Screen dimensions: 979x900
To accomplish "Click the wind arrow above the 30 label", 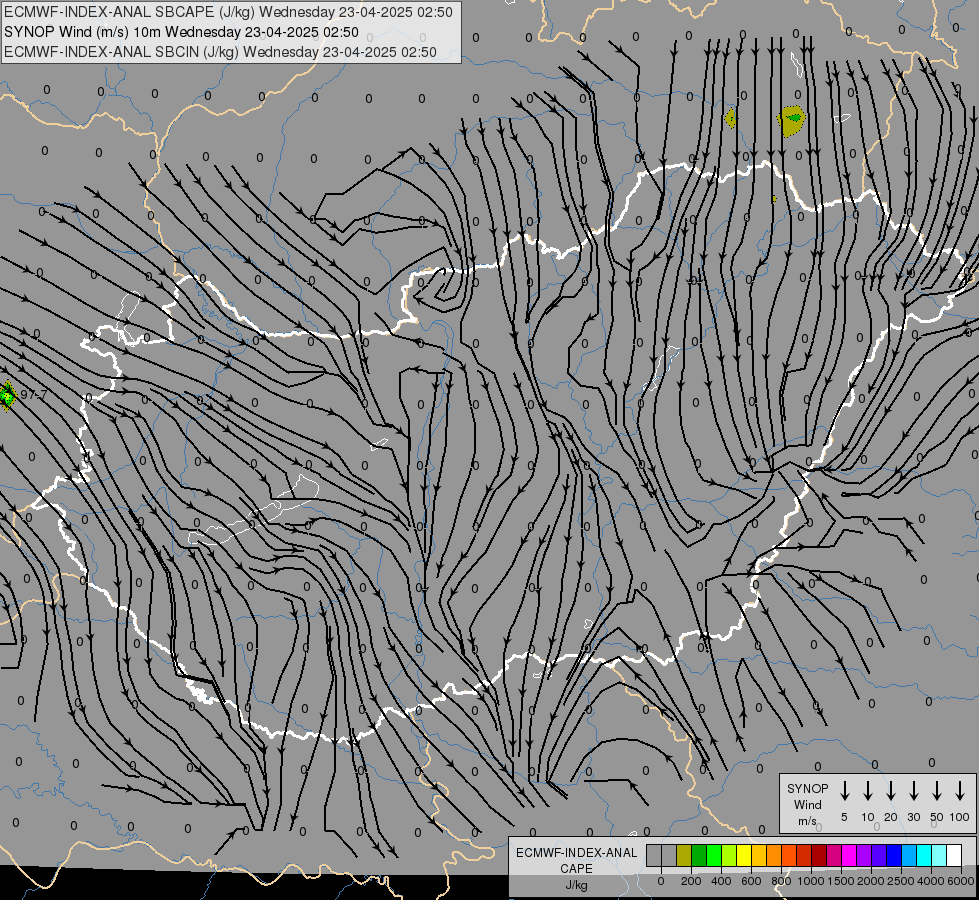I will point(913,790).
